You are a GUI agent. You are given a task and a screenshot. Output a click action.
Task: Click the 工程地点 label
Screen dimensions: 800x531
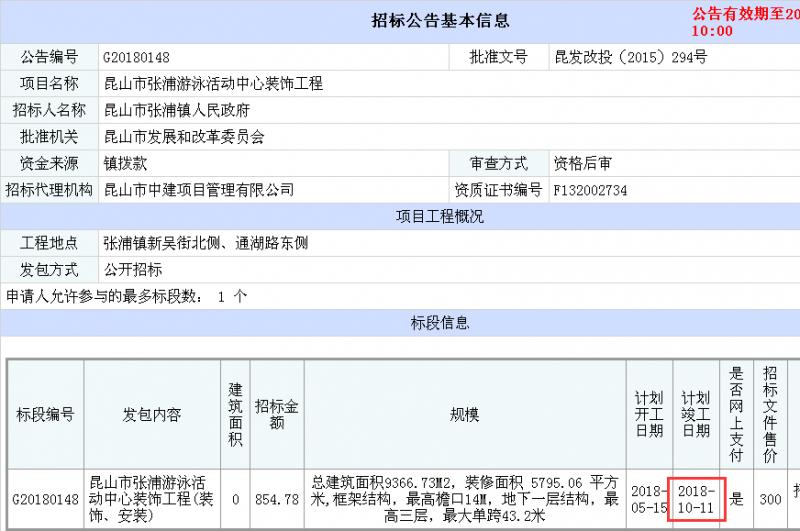tap(49, 243)
